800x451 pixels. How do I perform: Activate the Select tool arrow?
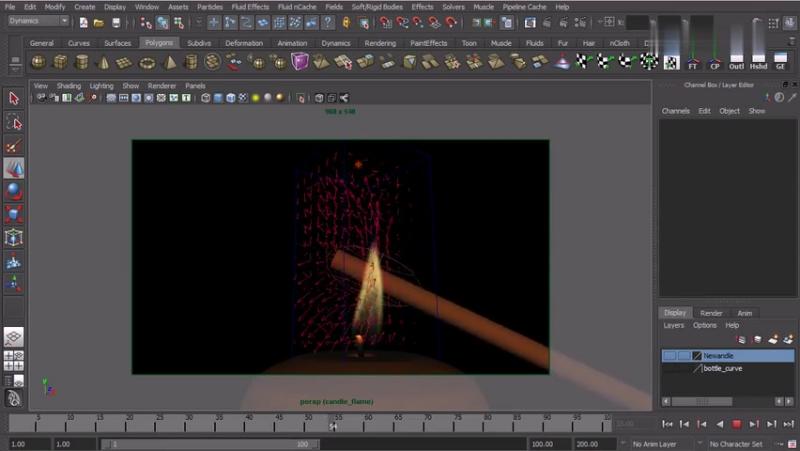point(14,98)
